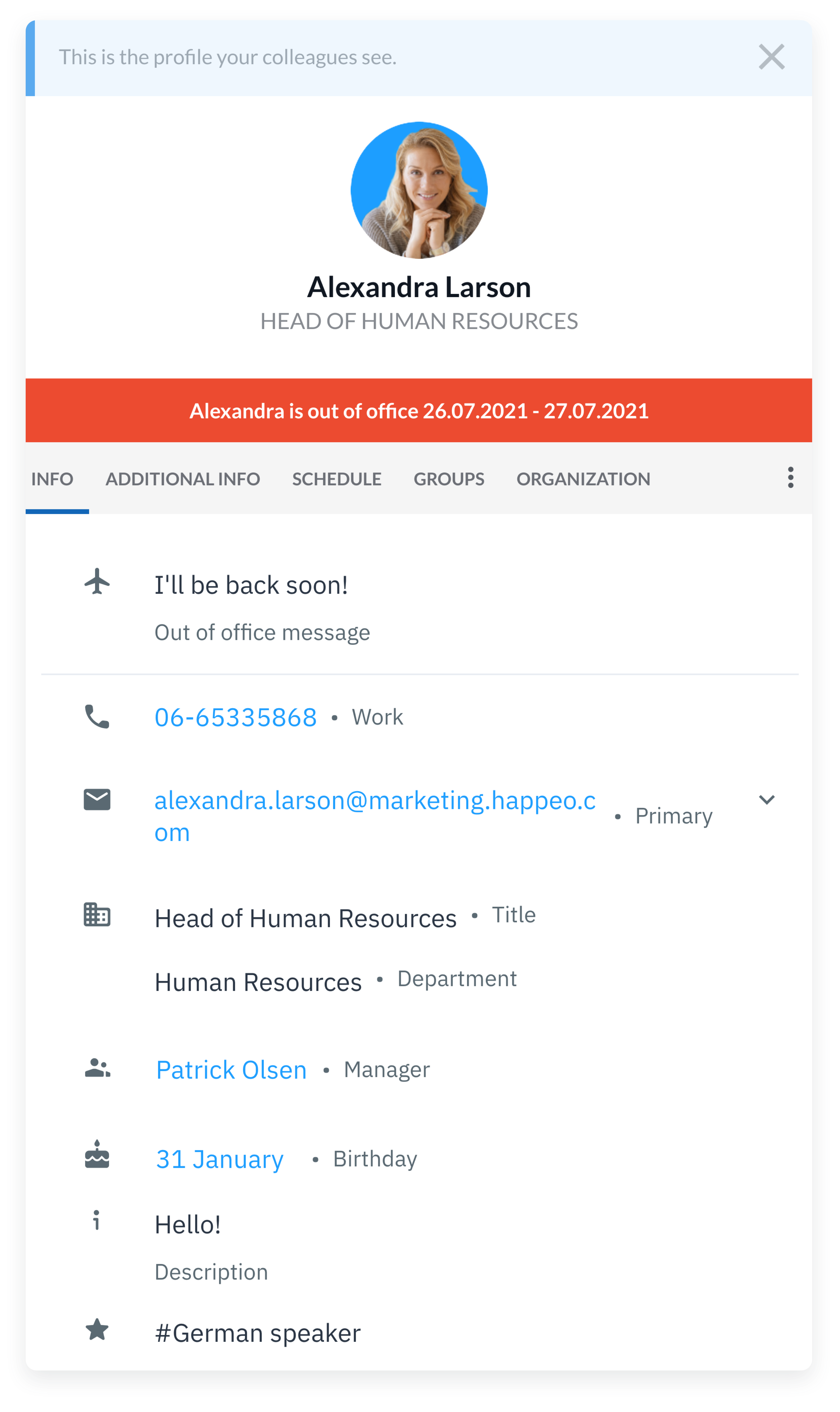Viewport: 840px width, 1412px height.
Task: Click the building organization icon
Action: point(97,915)
